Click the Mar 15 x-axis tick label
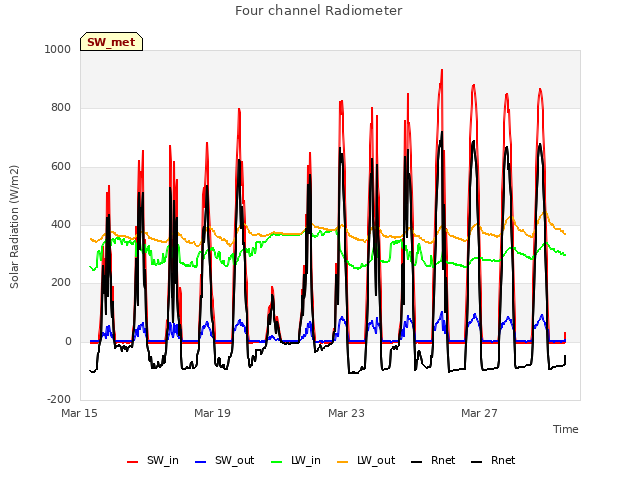 80,413
